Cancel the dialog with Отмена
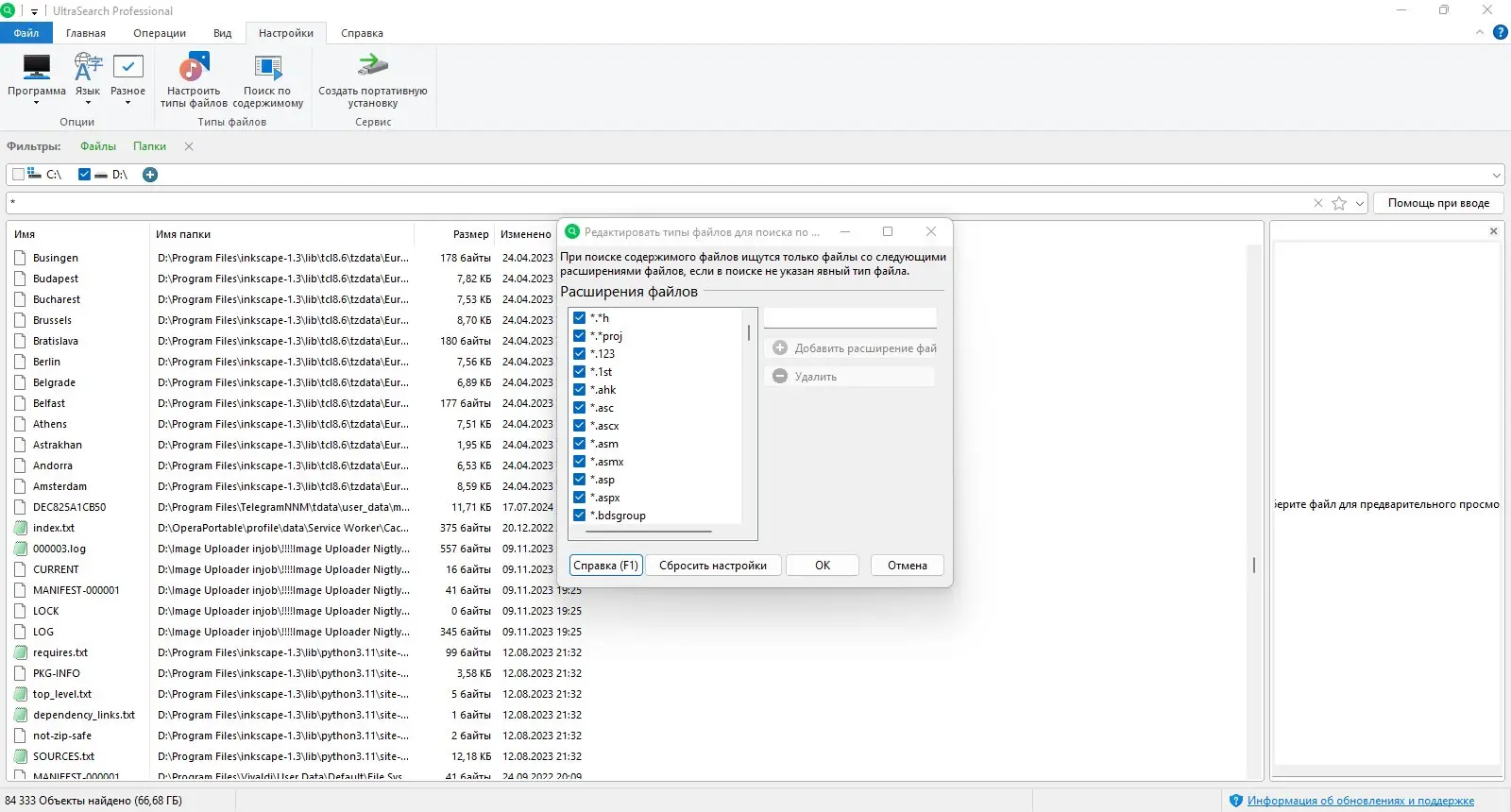 (908, 566)
